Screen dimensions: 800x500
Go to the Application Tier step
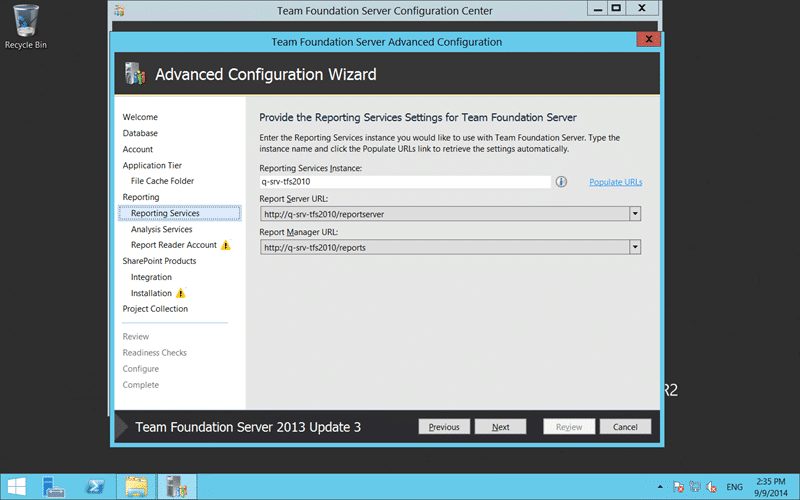152,165
